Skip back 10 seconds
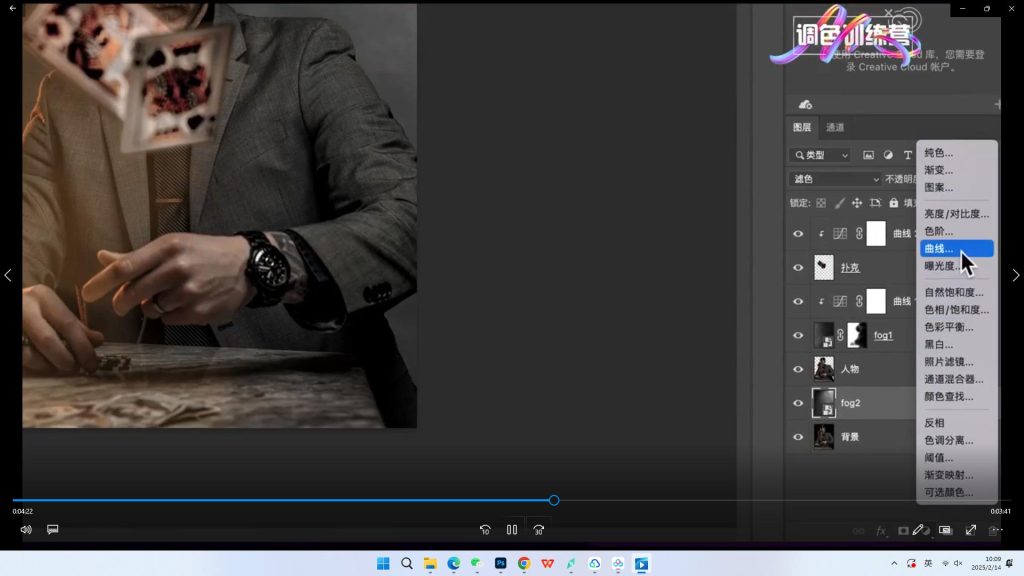The width and height of the screenshot is (1024, 576). (x=485, y=530)
